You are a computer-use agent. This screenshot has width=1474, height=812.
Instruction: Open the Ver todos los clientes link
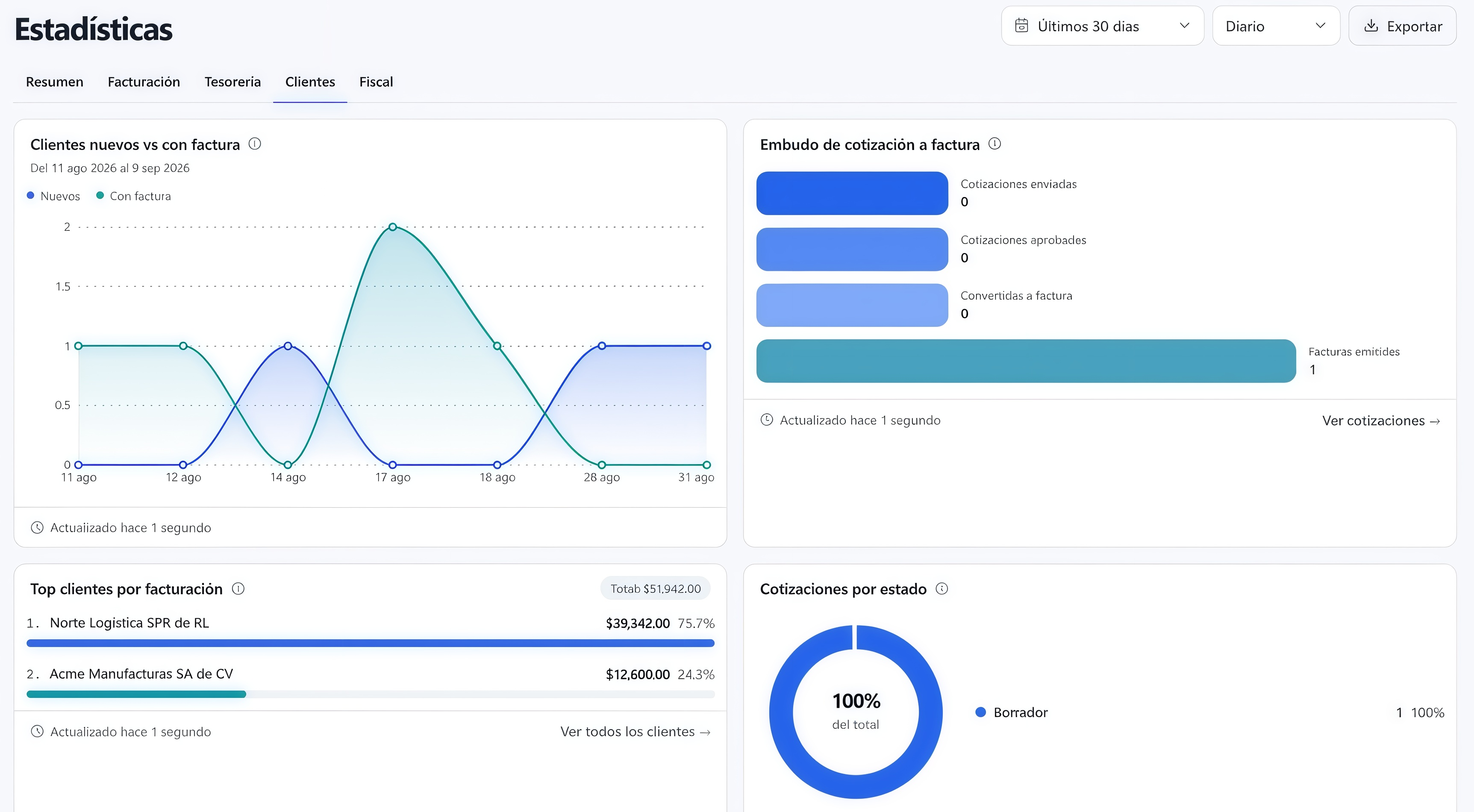point(636,731)
